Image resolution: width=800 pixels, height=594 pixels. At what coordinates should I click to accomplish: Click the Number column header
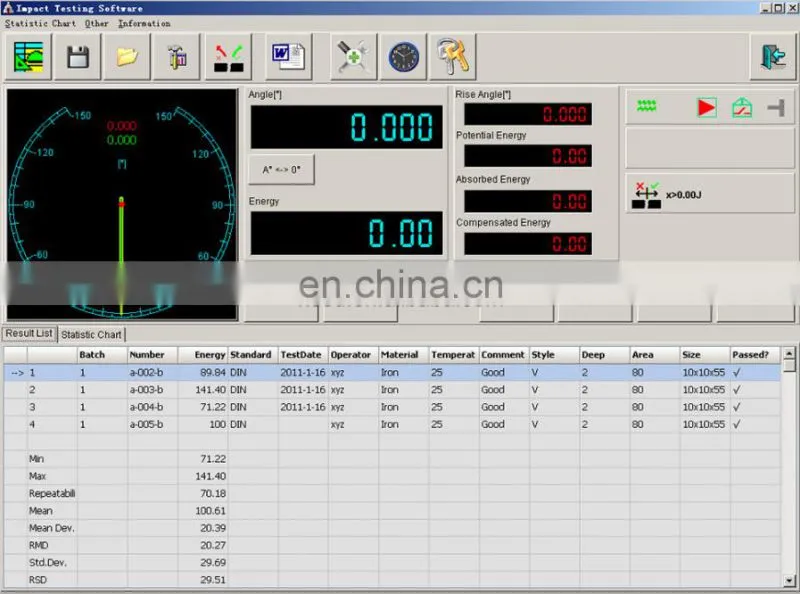[152, 355]
